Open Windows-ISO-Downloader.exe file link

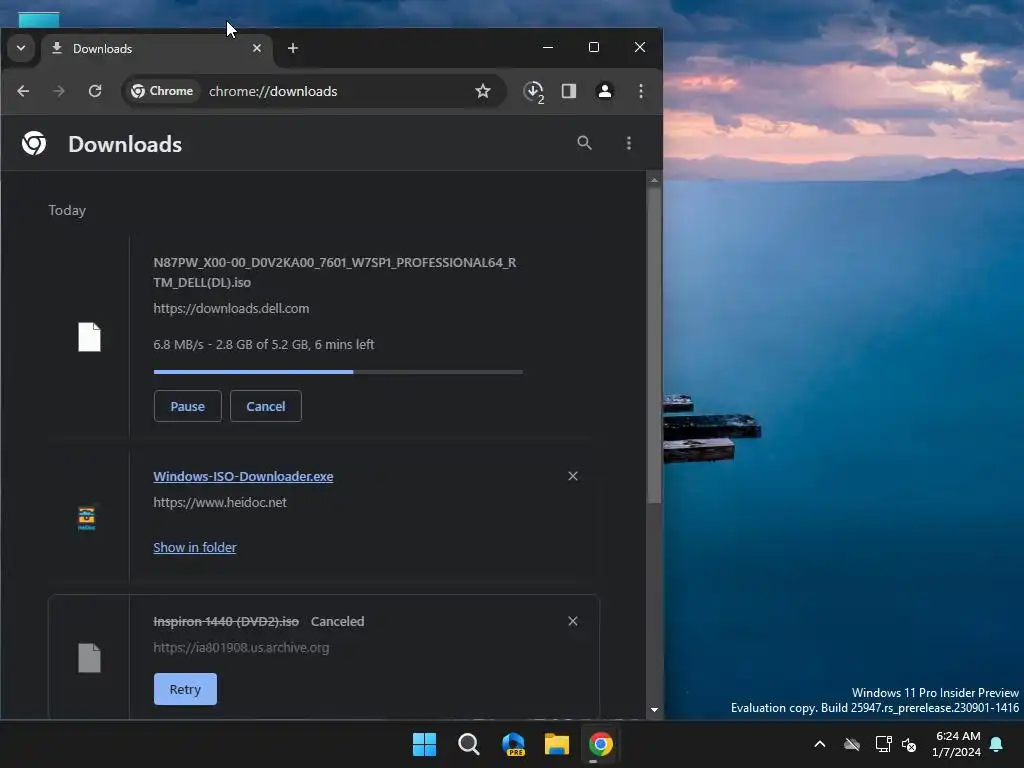pyautogui.click(x=243, y=477)
